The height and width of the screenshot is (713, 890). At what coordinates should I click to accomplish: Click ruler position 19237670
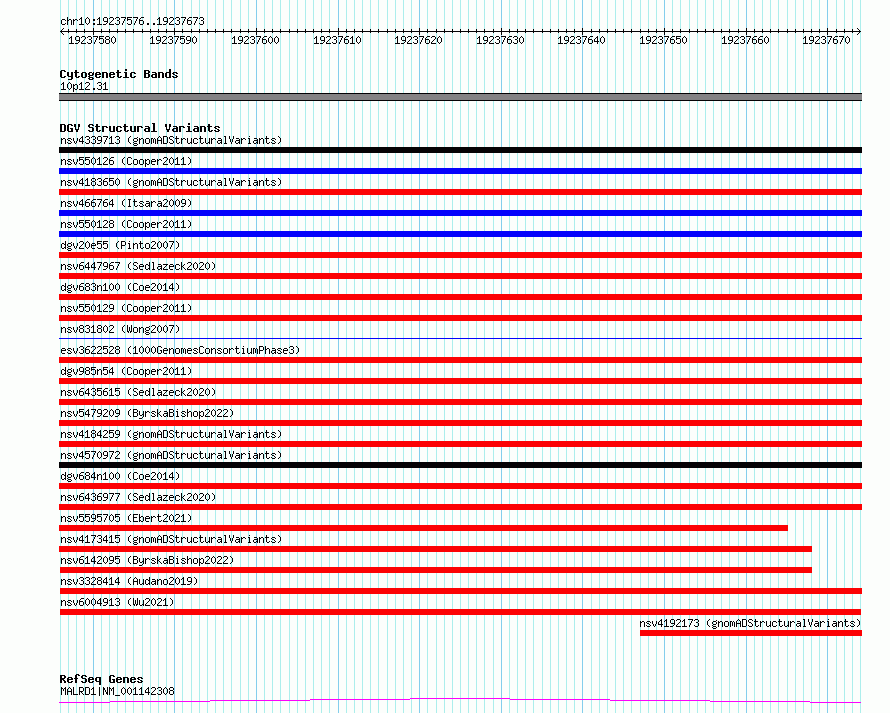(826, 40)
